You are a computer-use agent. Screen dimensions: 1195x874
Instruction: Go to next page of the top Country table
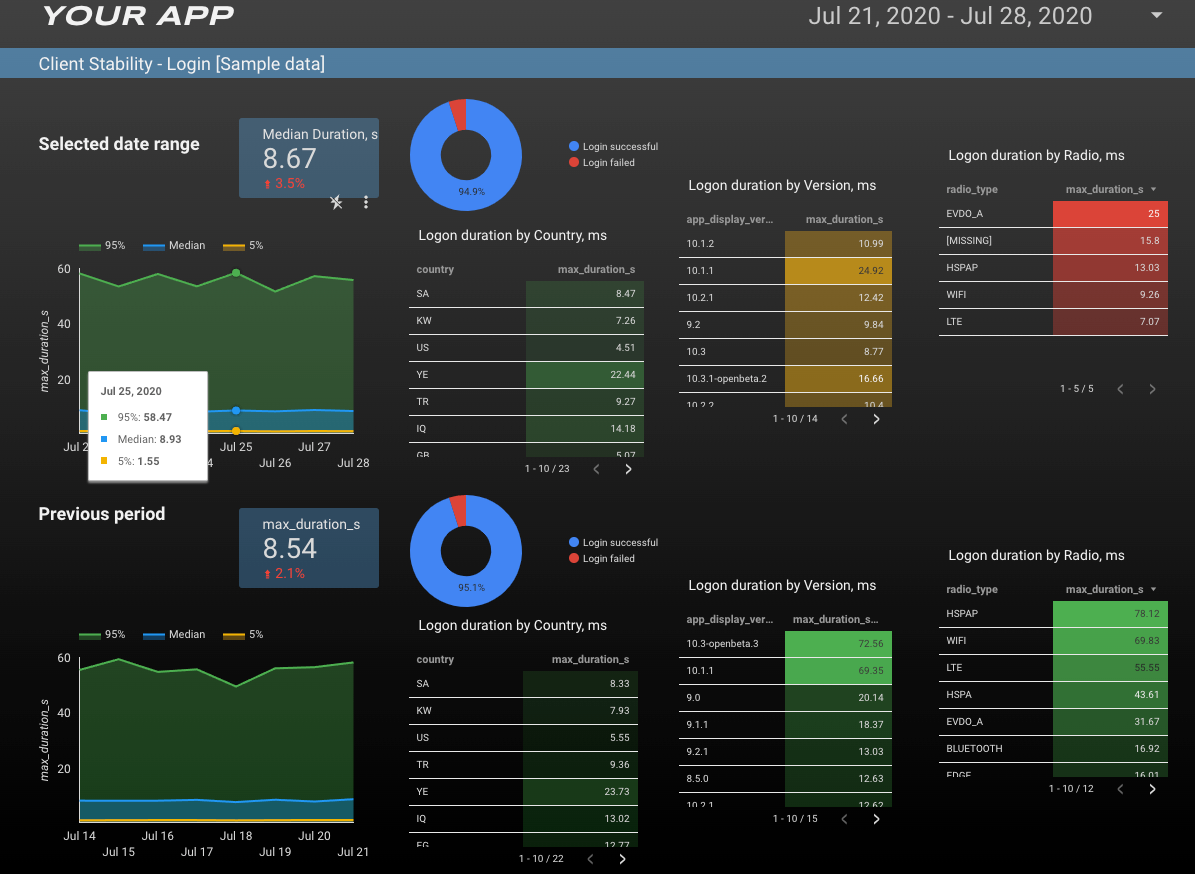pos(628,468)
